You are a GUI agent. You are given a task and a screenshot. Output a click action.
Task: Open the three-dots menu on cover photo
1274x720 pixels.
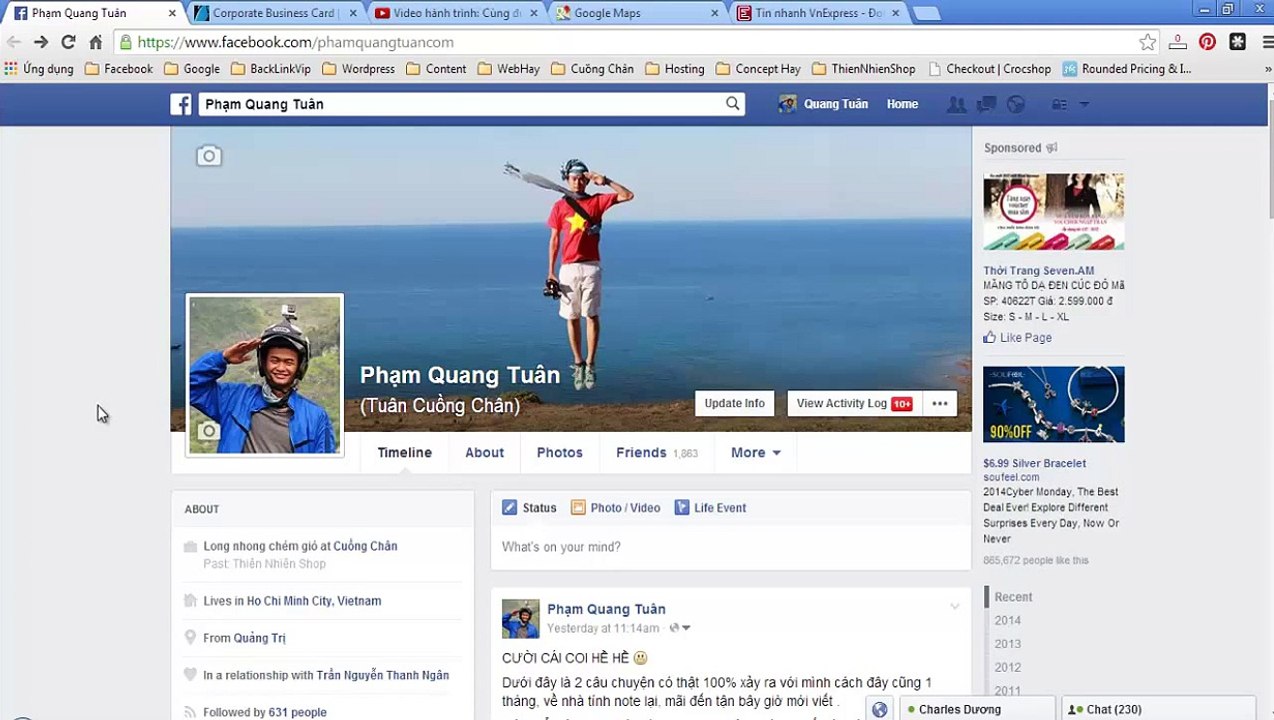(x=940, y=404)
